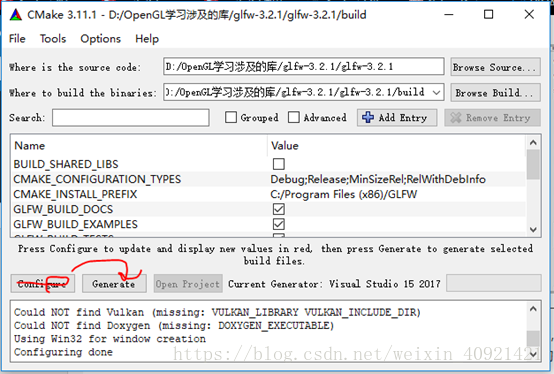The width and height of the screenshot is (554, 374).
Task: Click output log scrollbar down arrow
Action: click(533, 354)
